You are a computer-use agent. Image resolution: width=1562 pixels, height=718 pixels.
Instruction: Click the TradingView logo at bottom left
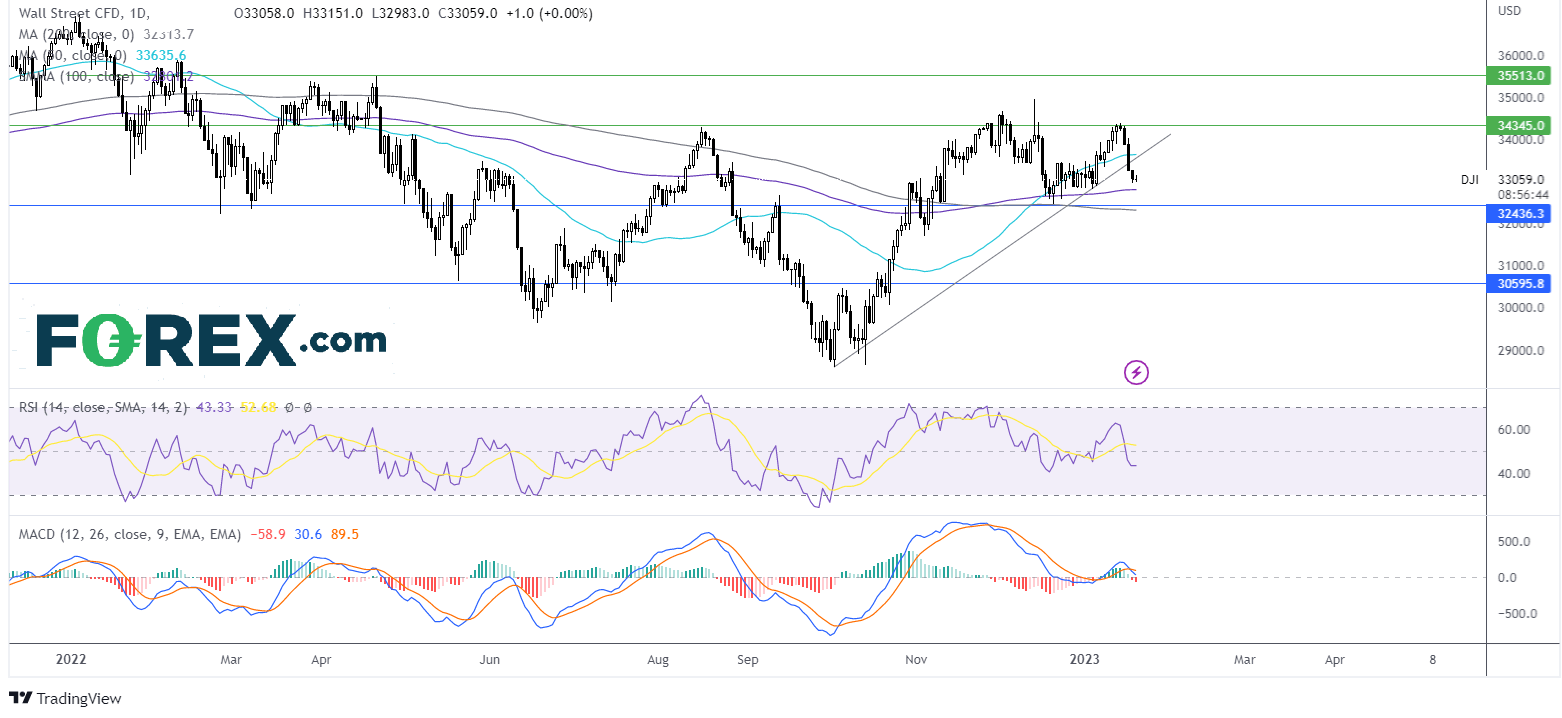click(x=64, y=699)
